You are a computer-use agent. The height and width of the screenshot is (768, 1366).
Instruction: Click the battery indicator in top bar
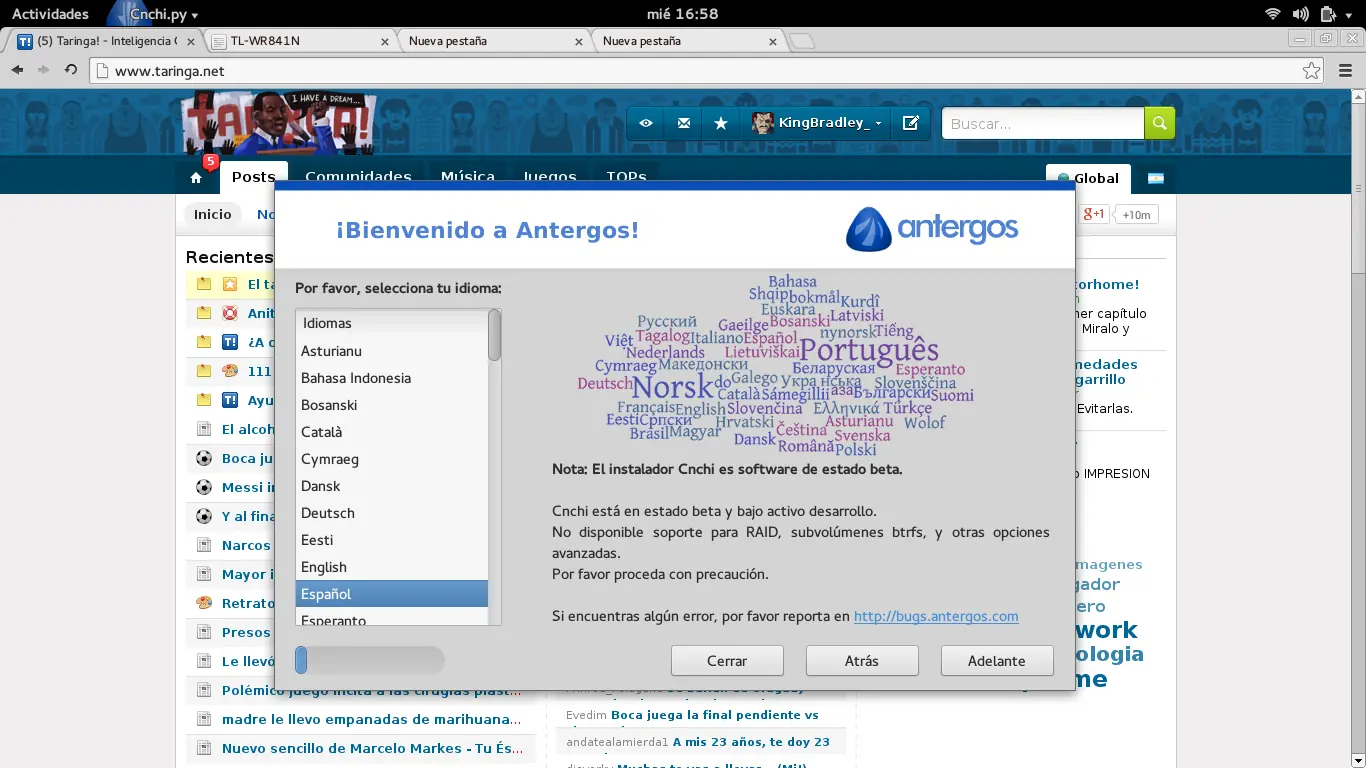point(1328,14)
